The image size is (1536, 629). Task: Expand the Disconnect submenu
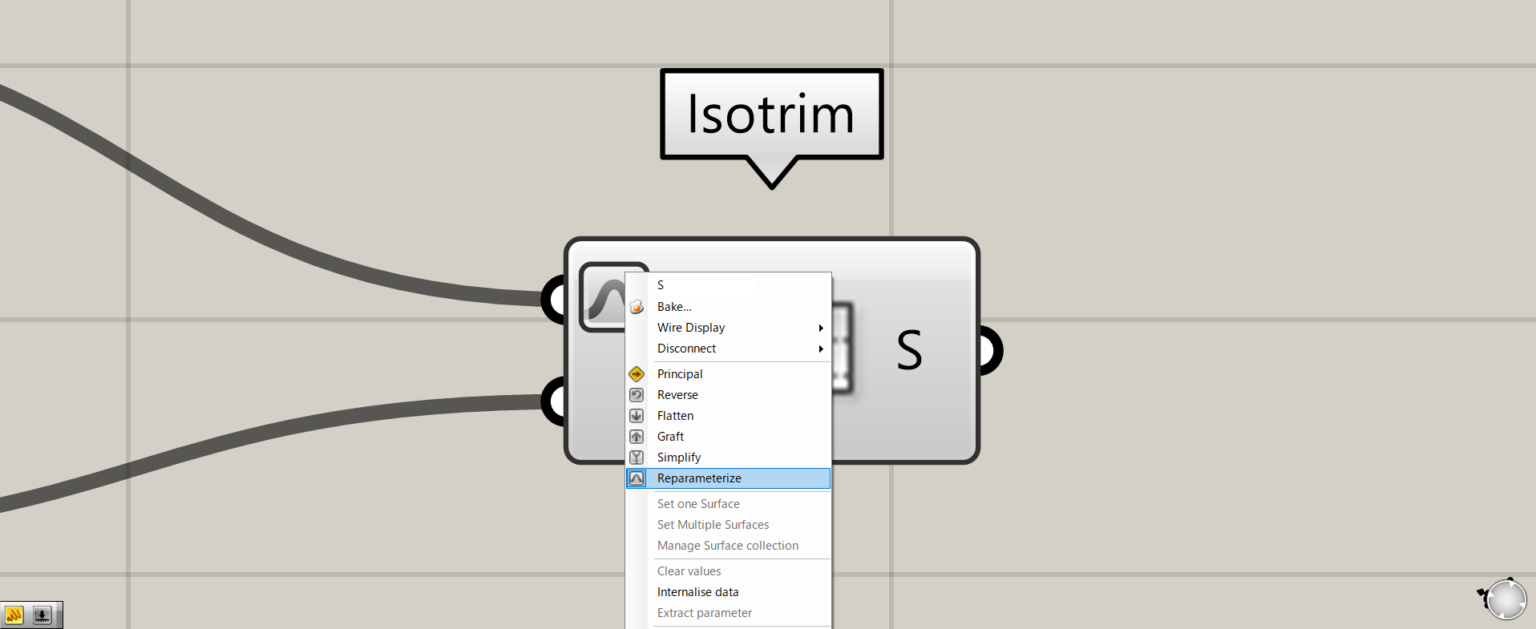(x=686, y=348)
